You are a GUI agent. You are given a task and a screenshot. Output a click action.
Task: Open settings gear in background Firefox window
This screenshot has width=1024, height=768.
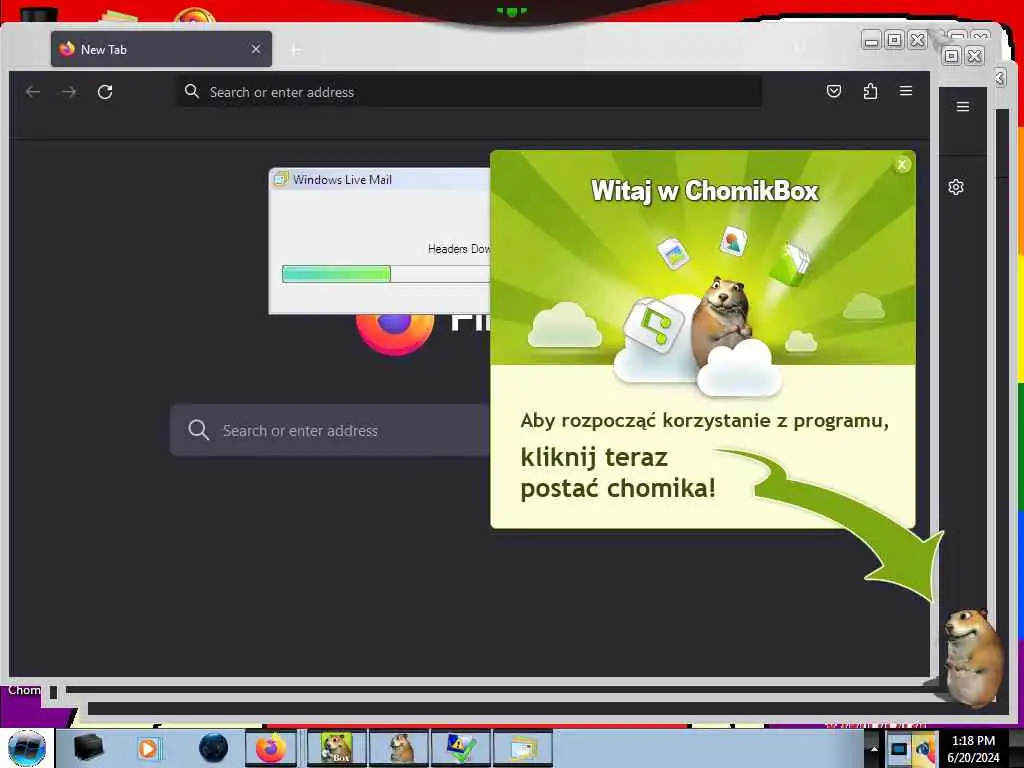click(x=956, y=187)
